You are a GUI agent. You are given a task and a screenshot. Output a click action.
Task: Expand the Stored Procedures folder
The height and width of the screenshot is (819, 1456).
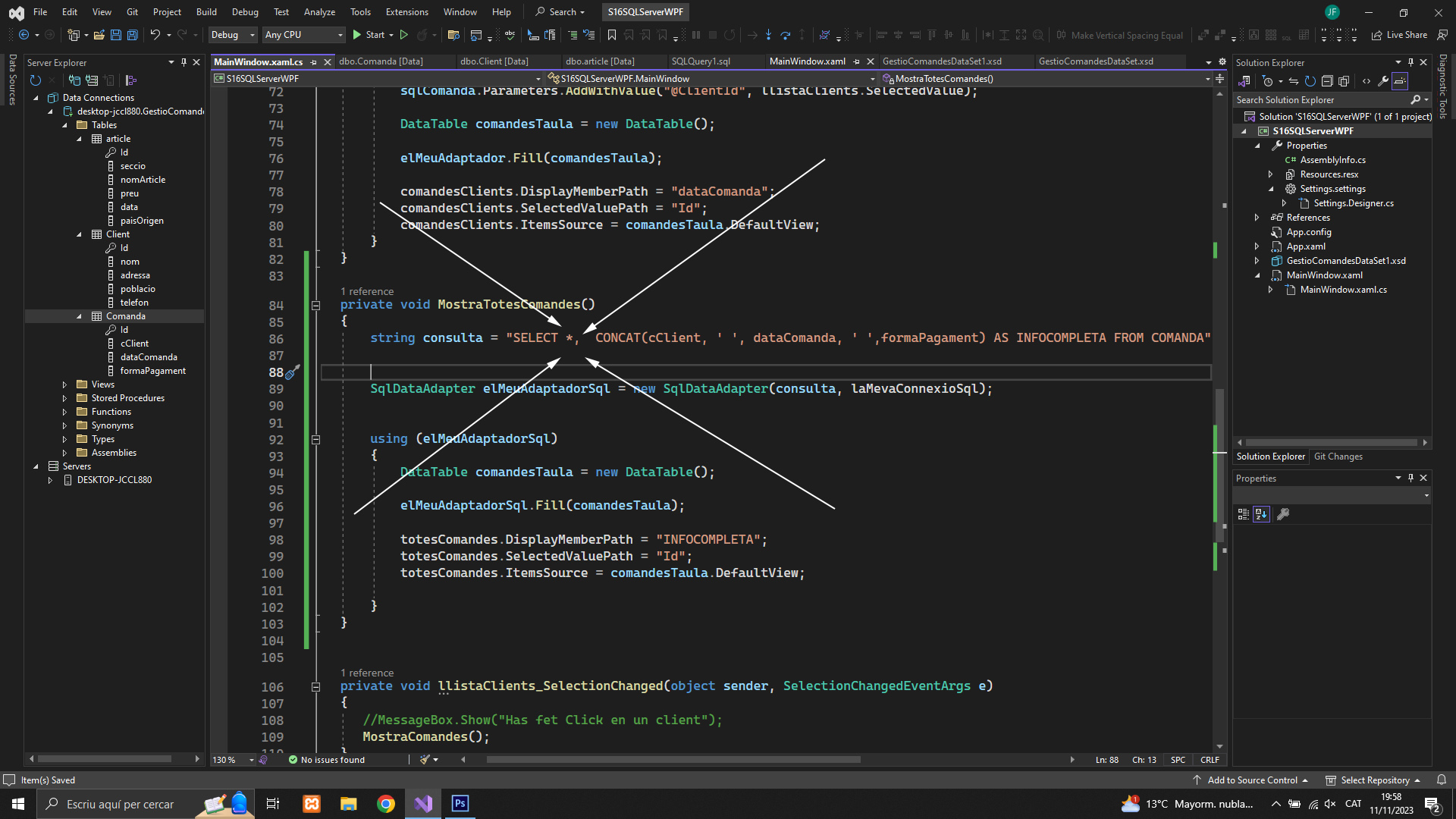[64, 398]
